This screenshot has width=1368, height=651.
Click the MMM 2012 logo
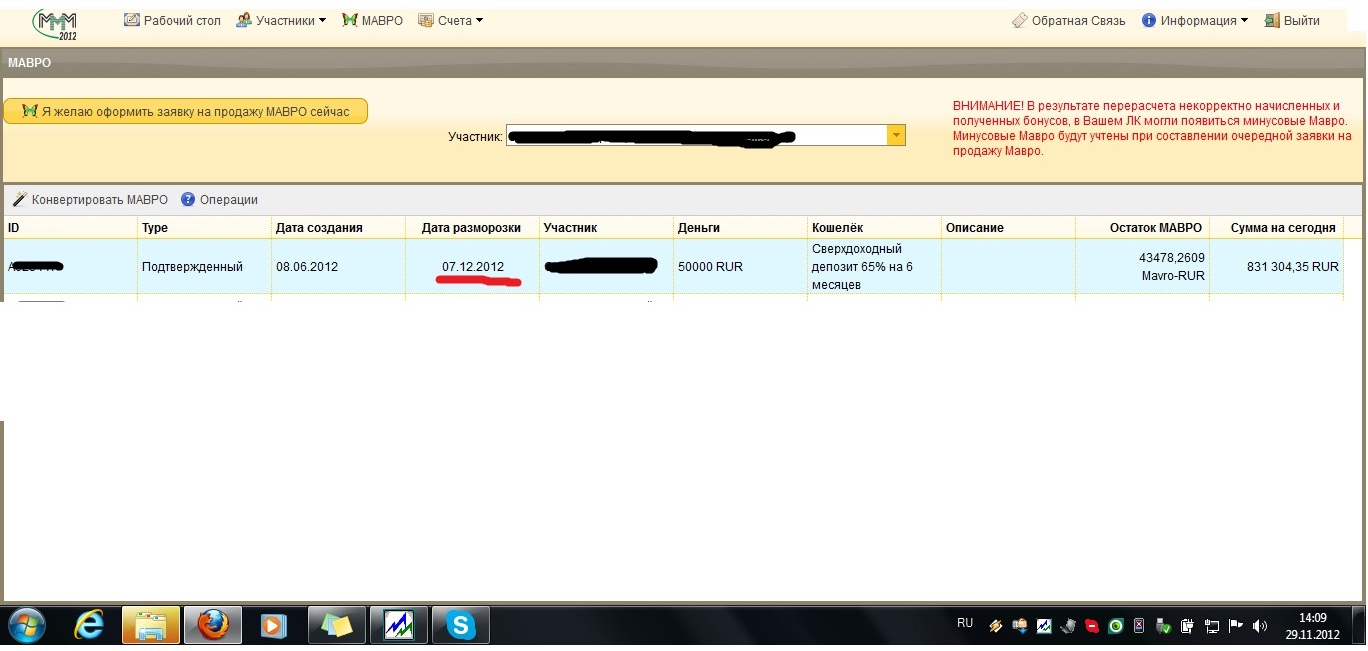pyautogui.click(x=56, y=24)
